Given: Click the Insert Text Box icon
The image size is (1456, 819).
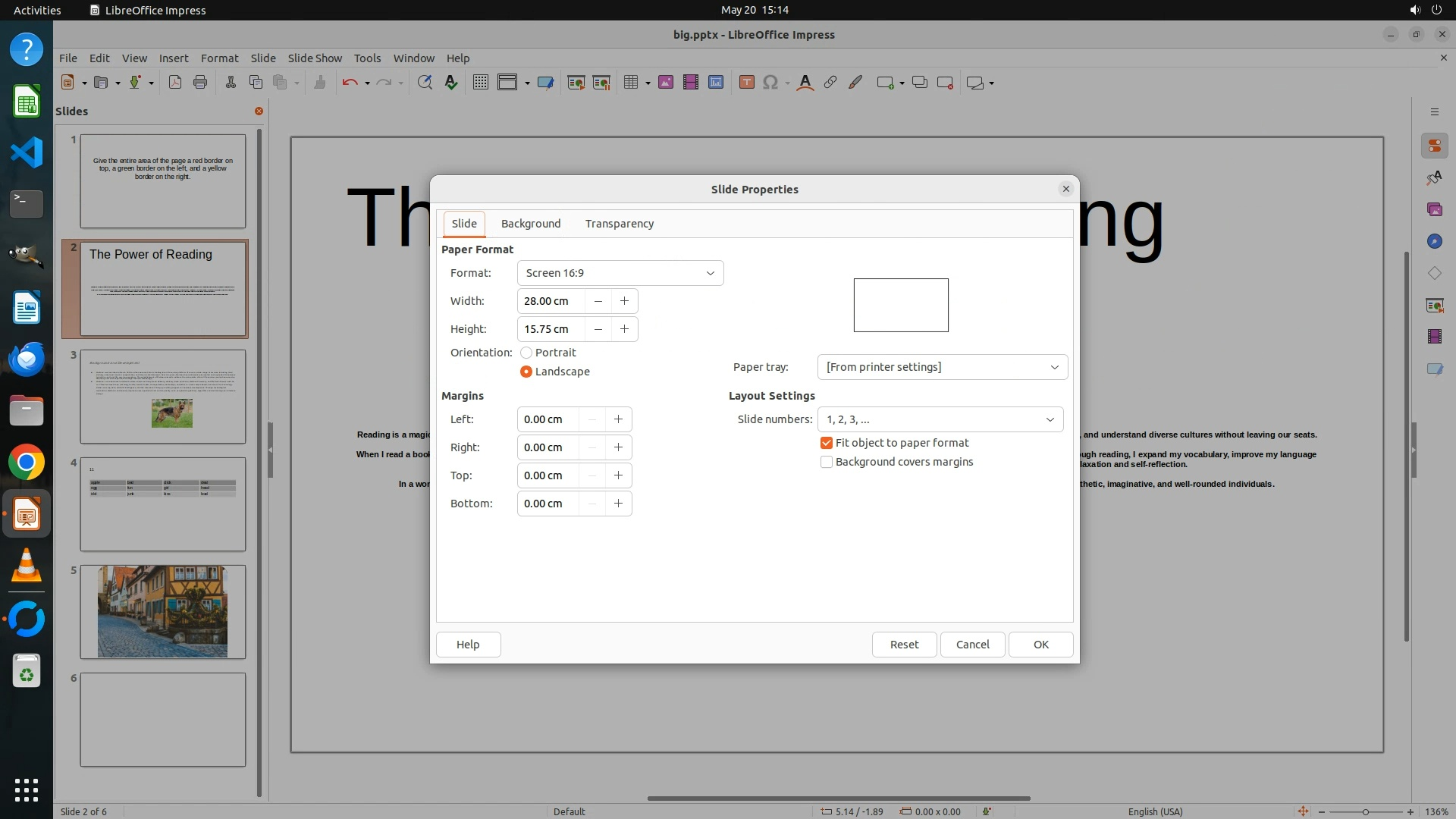Looking at the screenshot, I should 746,83.
